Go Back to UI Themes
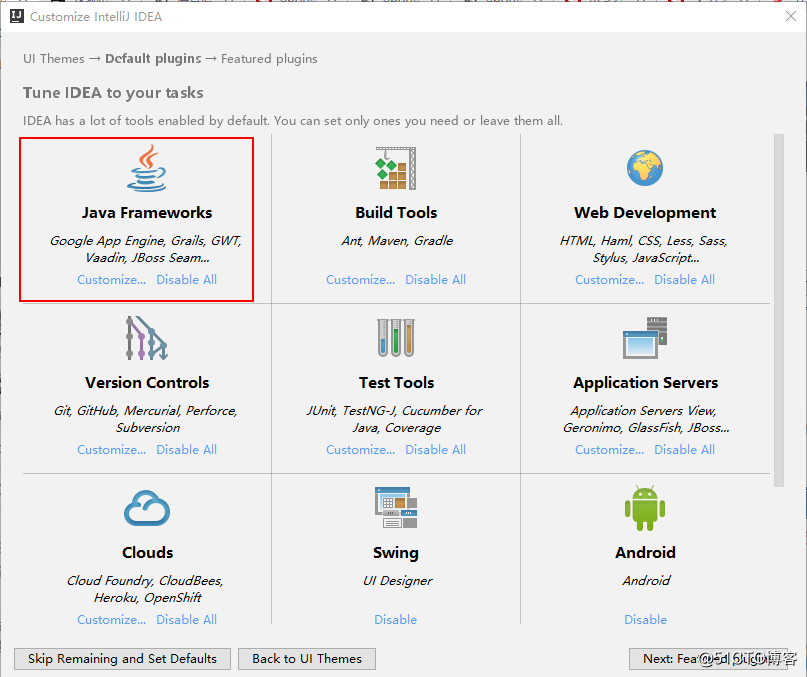Image resolution: width=807 pixels, height=677 pixels. pyautogui.click(x=307, y=658)
